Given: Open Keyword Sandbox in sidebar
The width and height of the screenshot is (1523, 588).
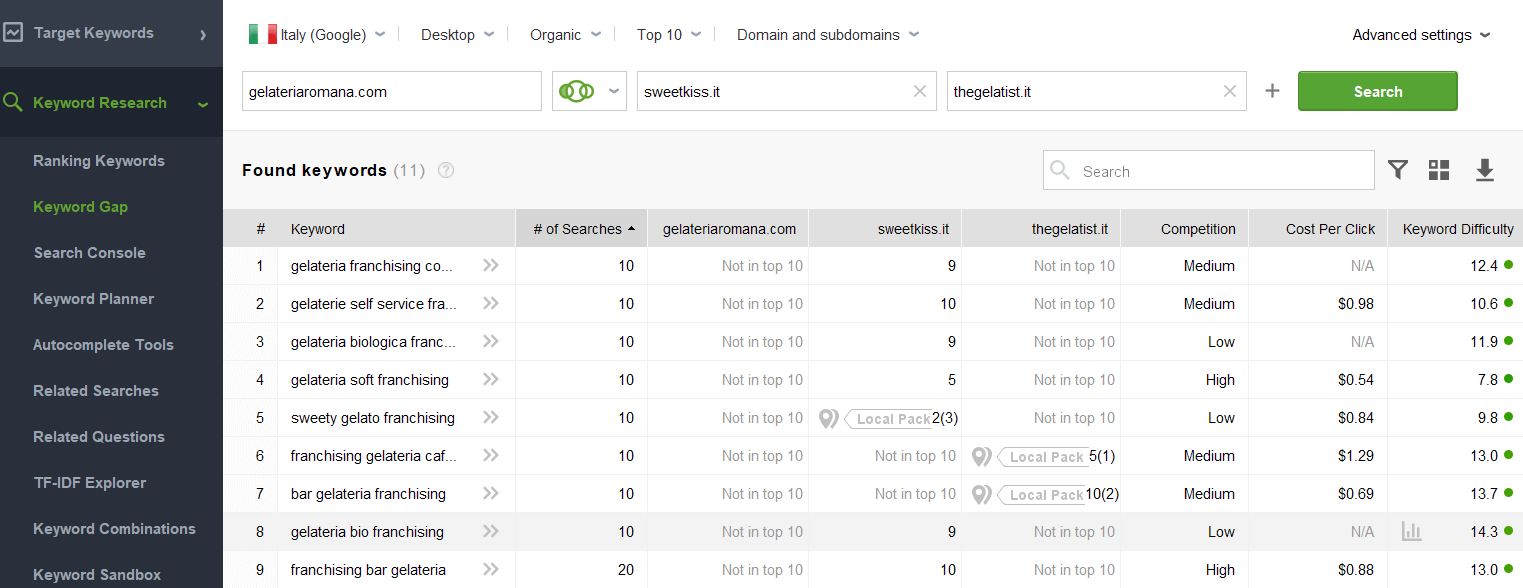Looking at the screenshot, I should (x=97, y=575).
